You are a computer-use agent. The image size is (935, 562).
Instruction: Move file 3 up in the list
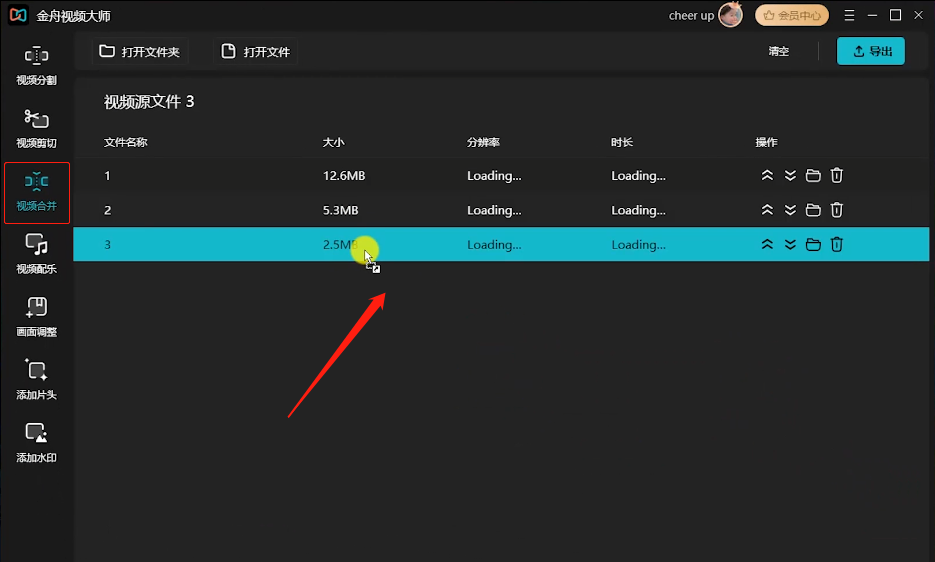click(x=767, y=245)
